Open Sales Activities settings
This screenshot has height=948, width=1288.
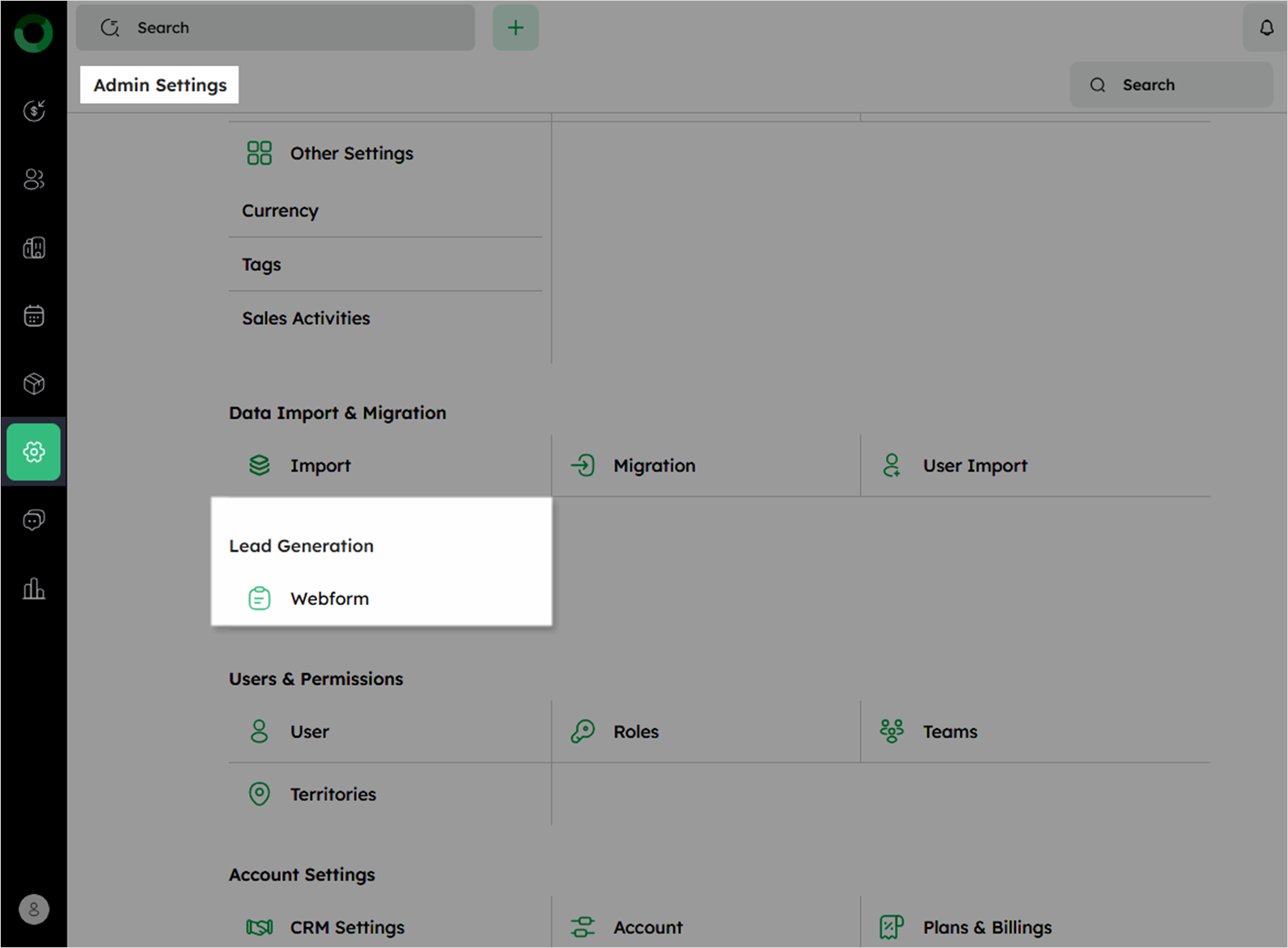(306, 319)
